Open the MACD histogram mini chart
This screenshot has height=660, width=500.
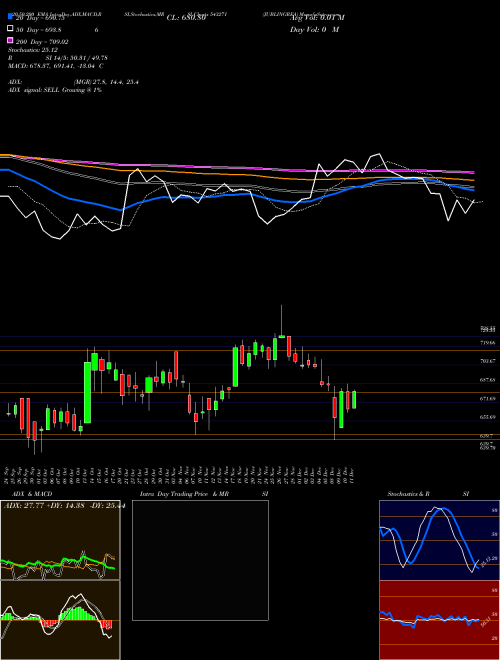[x=60, y=620]
